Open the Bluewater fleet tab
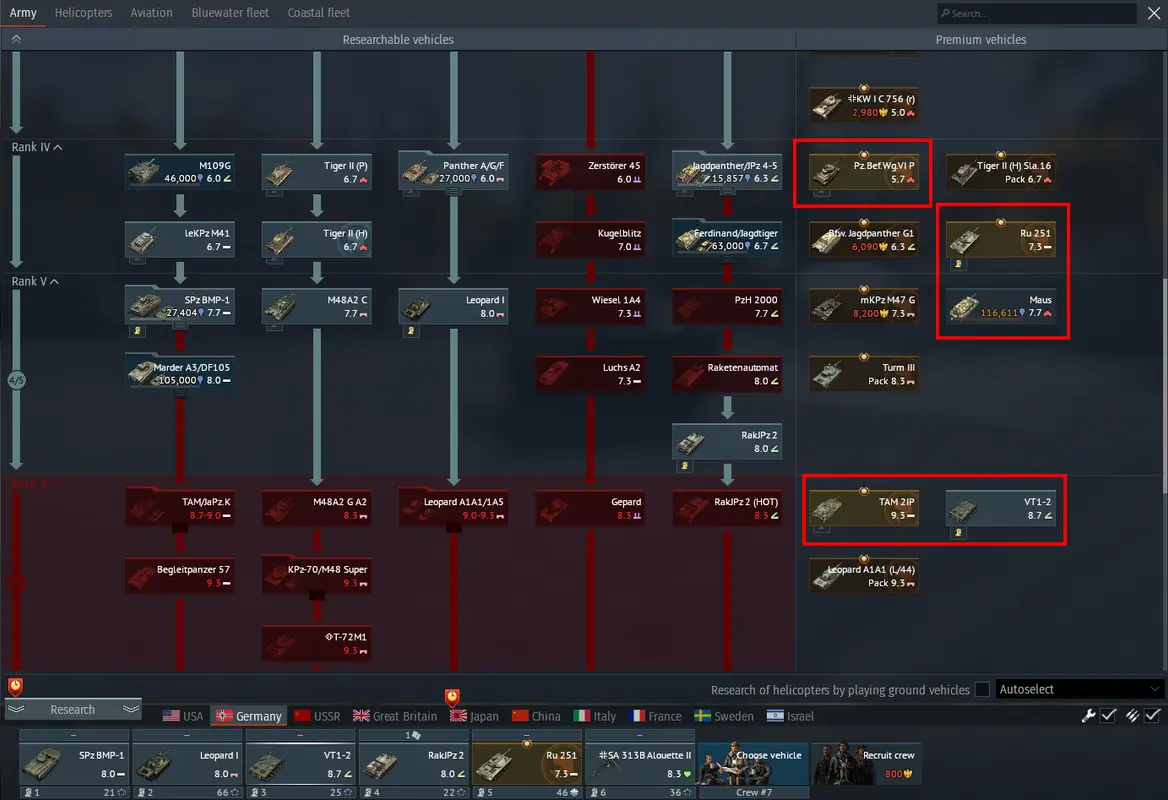 pyautogui.click(x=230, y=13)
